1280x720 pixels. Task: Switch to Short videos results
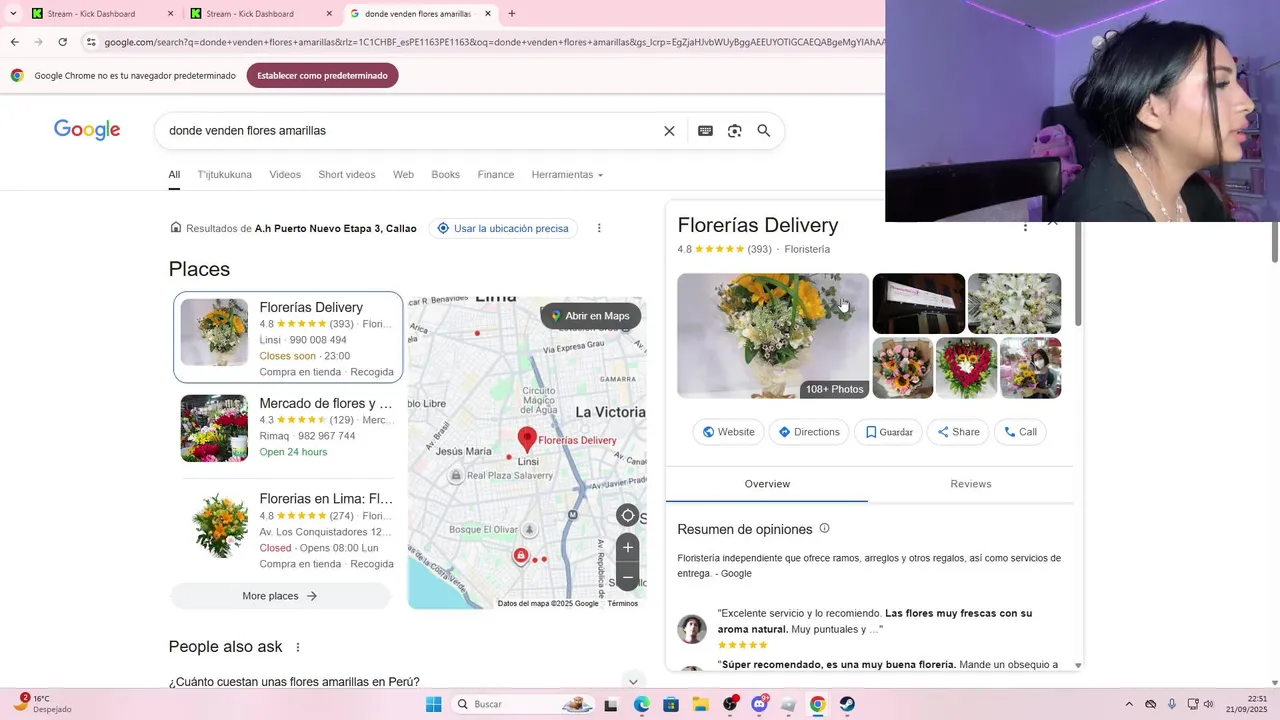(x=347, y=174)
